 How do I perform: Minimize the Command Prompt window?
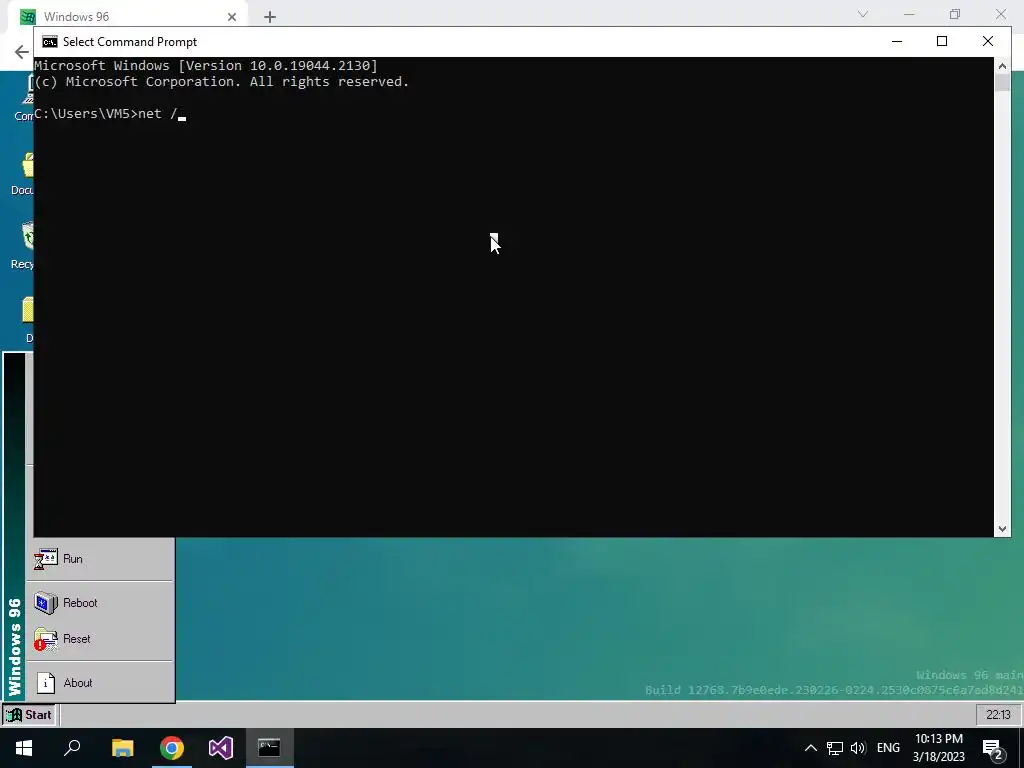(x=897, y=42)
